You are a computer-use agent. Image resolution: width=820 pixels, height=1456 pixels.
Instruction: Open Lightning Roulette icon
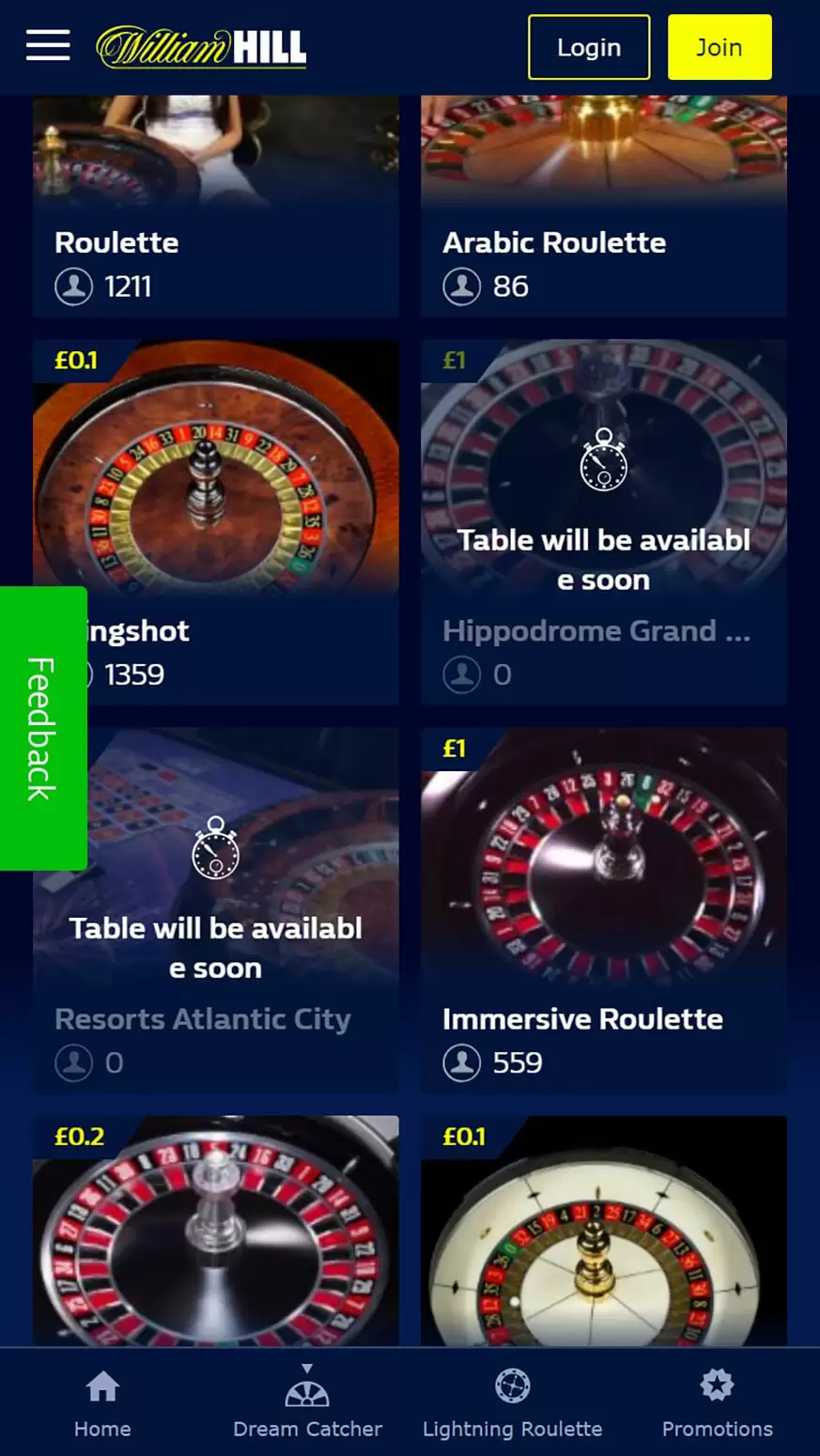(512, 1385)
